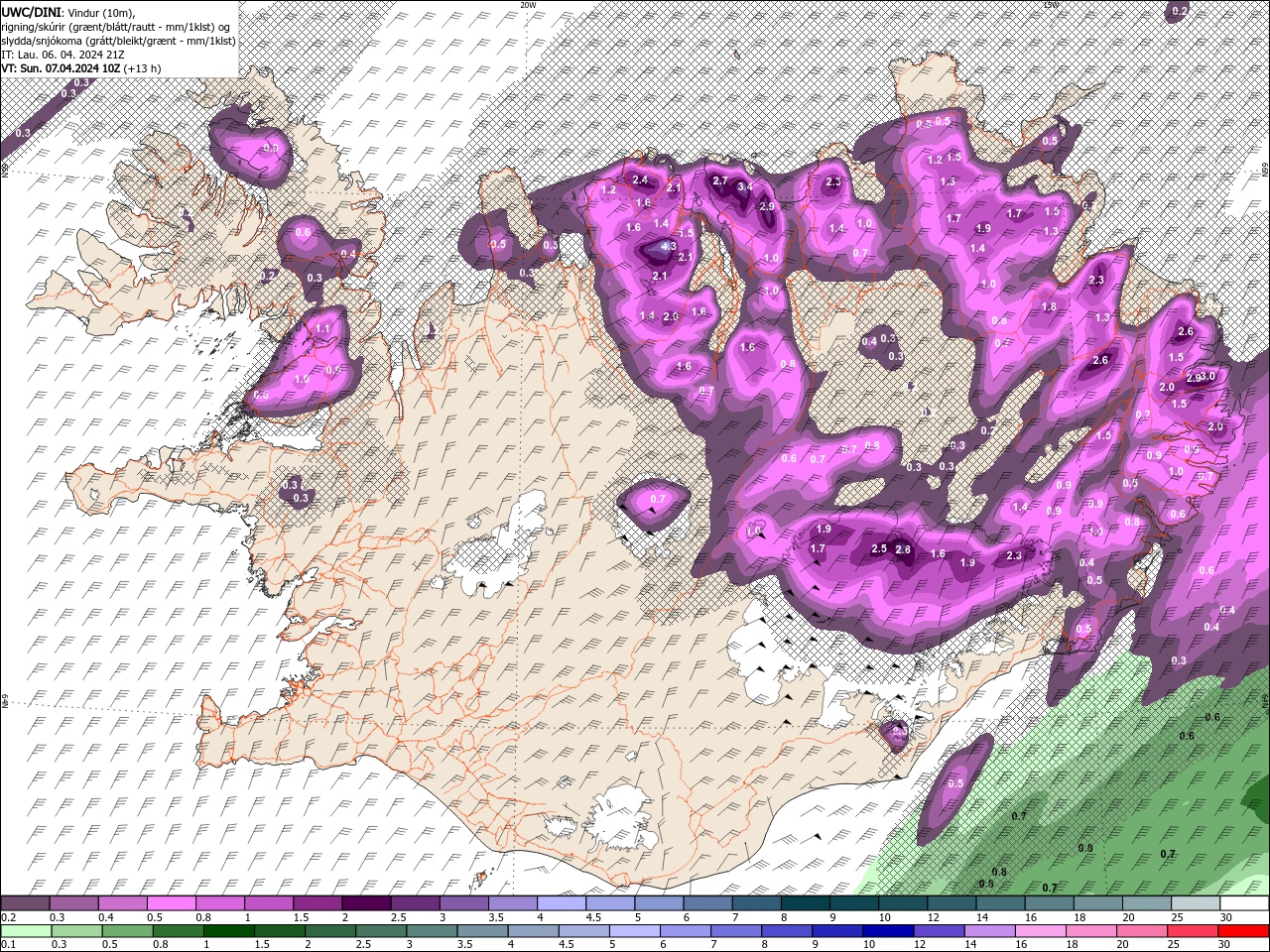Pick the bright pink 0.5 snow legend swatch

171,903
